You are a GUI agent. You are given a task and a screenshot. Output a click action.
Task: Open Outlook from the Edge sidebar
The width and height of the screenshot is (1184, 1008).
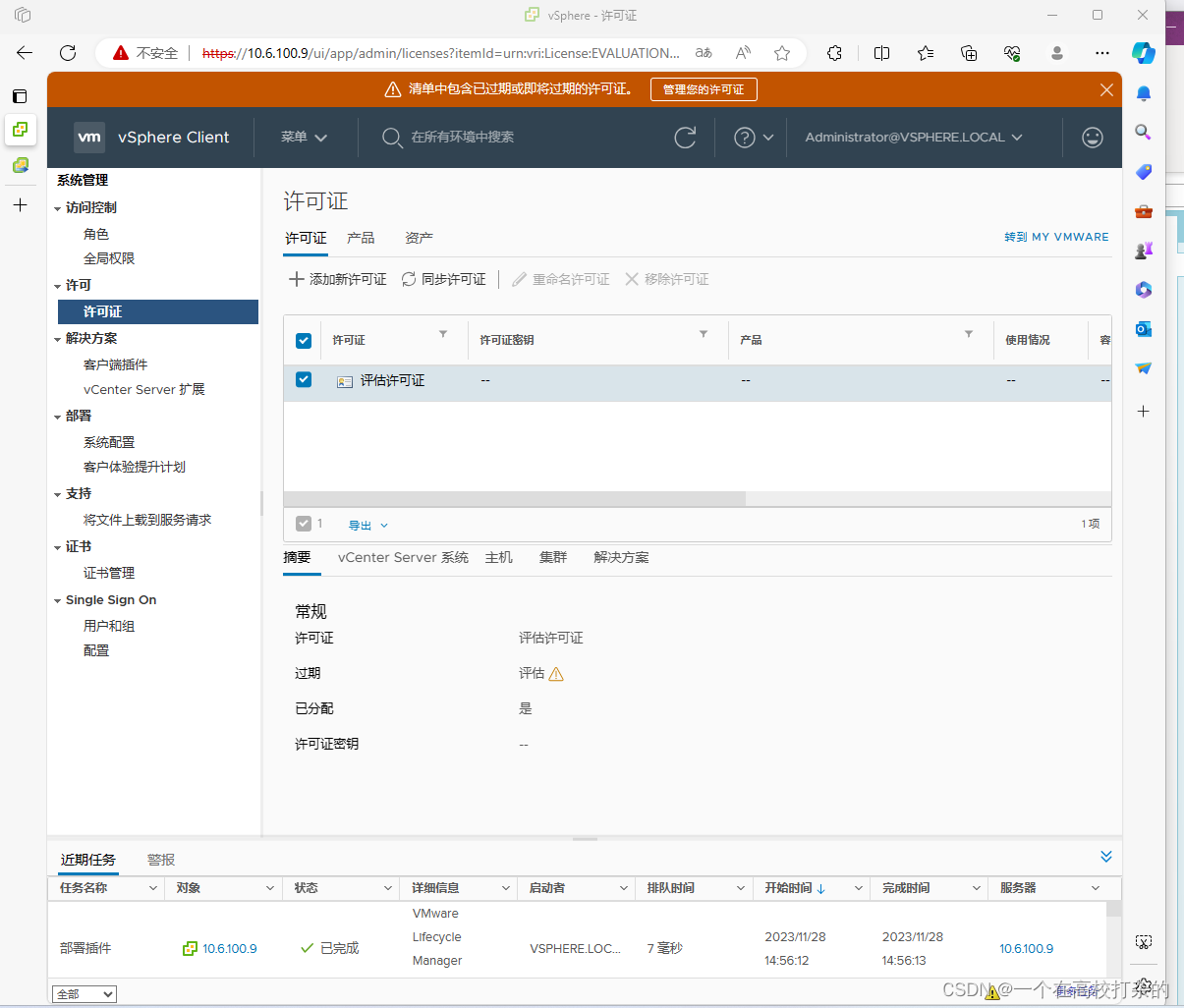(1143, 329)
